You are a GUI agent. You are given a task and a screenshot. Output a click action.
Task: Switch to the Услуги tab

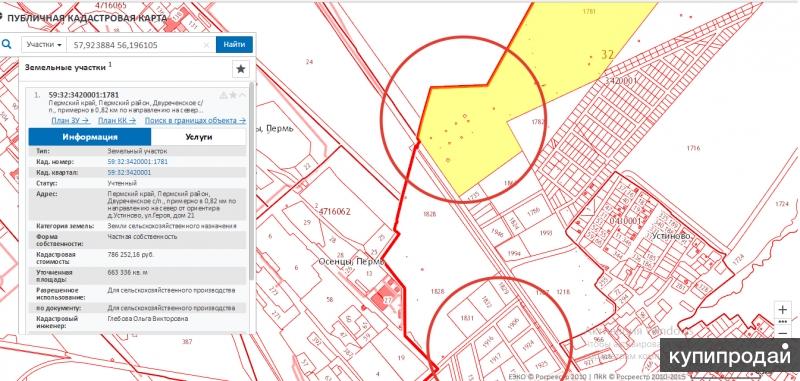tap(198, 137)
